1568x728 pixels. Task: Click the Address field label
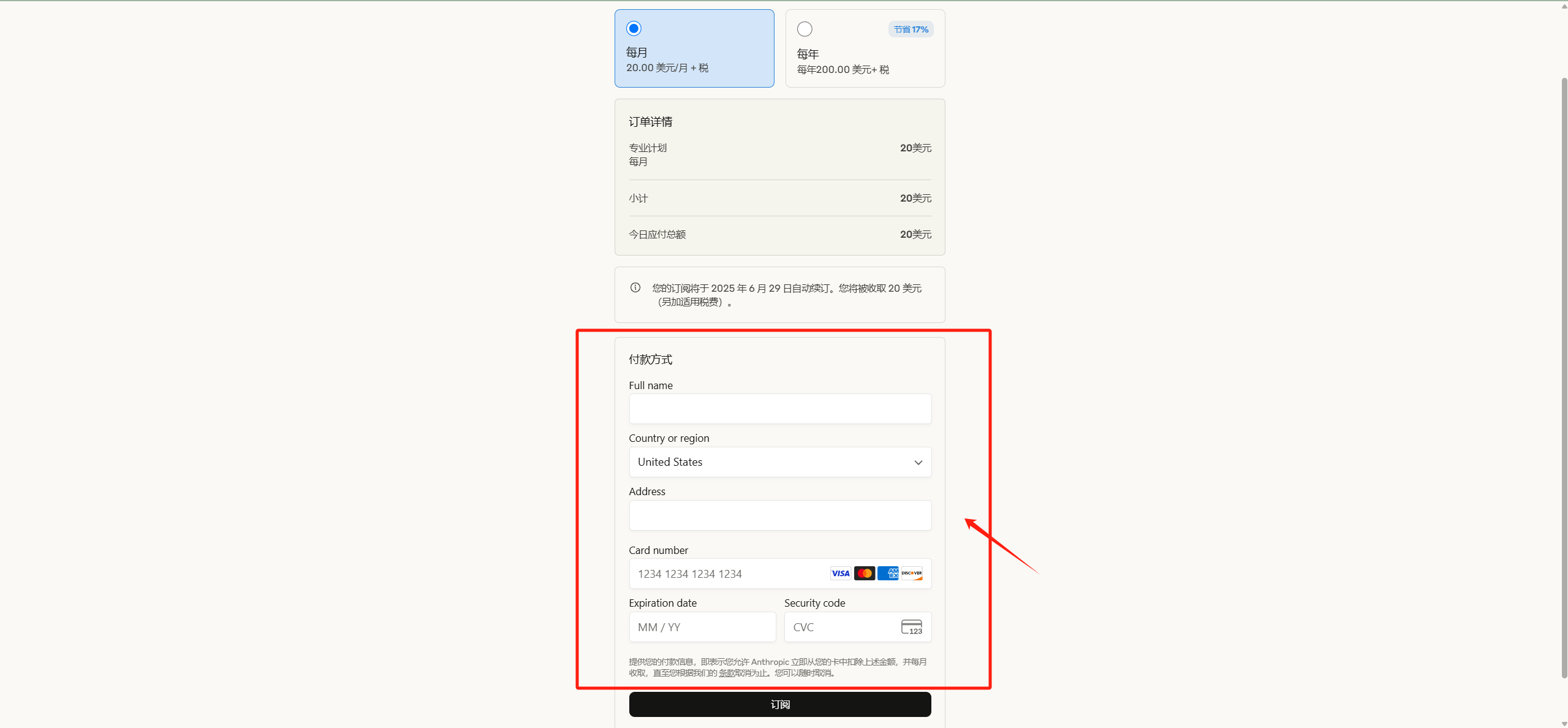[647, 491]
